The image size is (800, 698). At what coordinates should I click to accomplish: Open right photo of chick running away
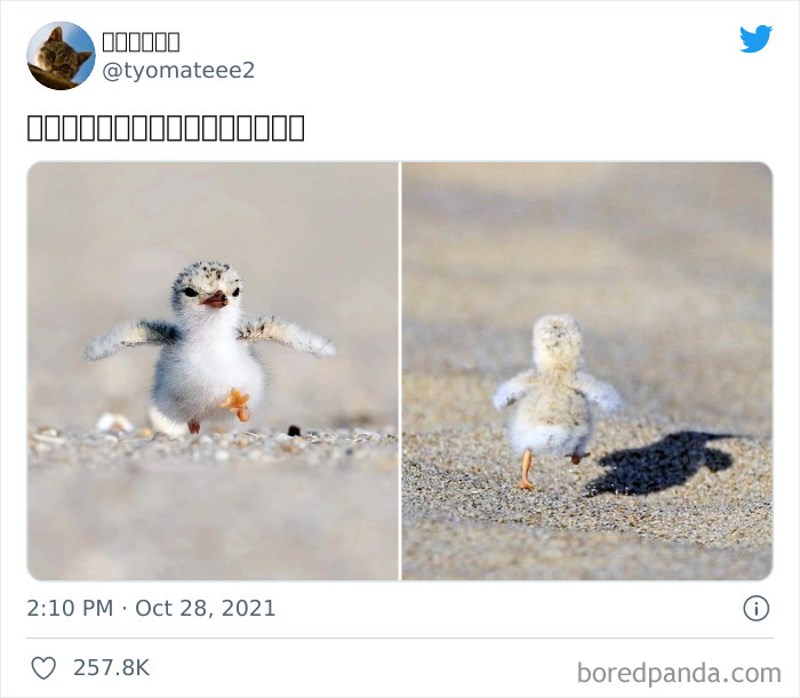(587, 371)
